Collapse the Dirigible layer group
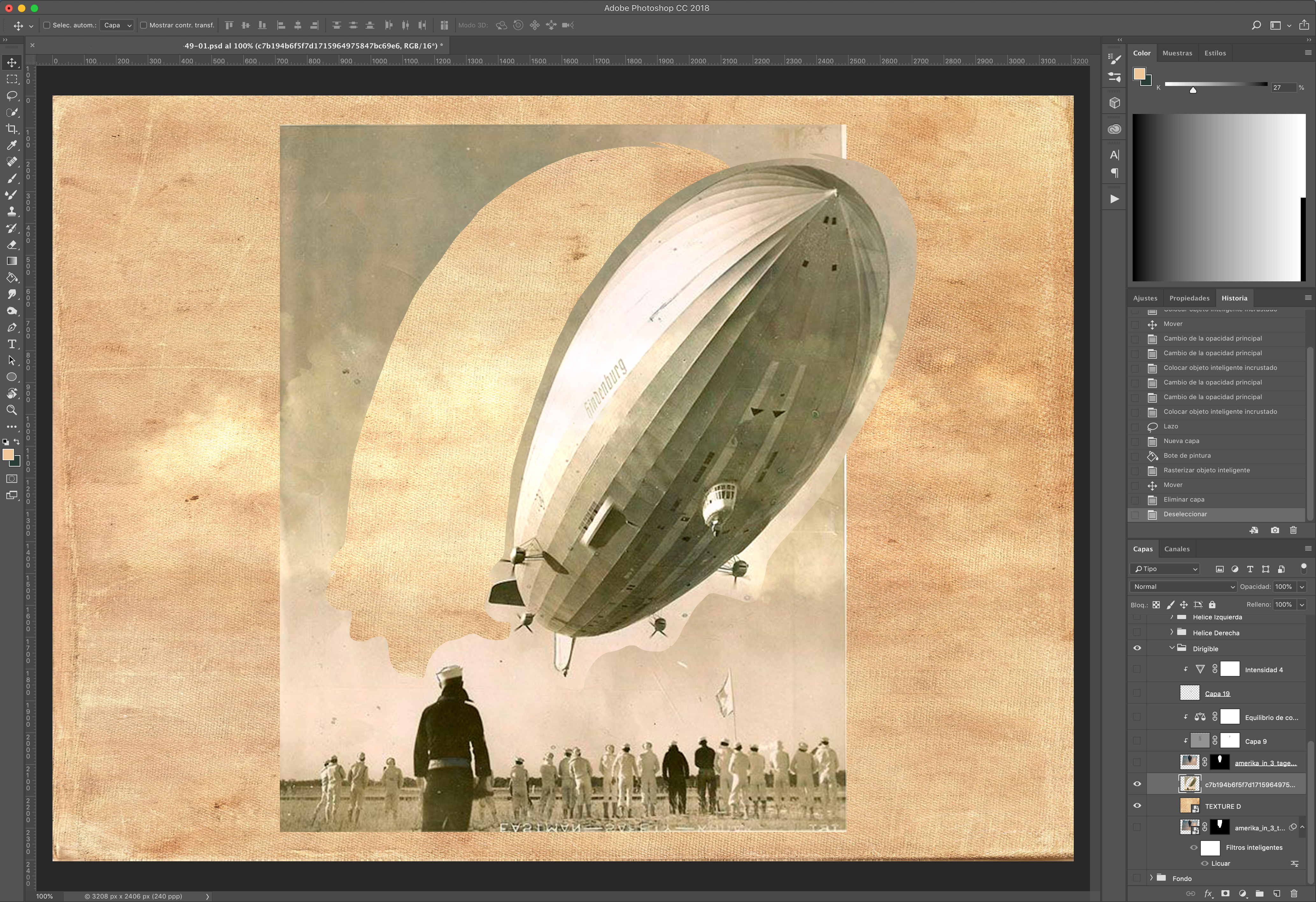Viewport: 1316px width, 902px height. coord(1171,648)
